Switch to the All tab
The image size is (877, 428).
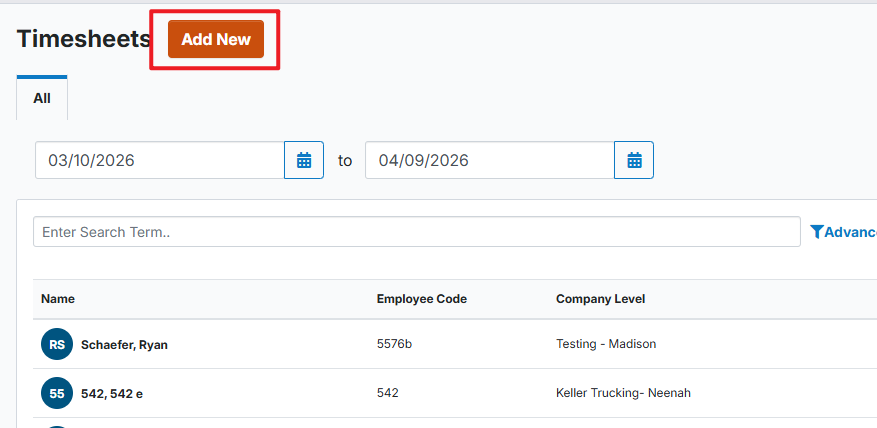point(42,98)
